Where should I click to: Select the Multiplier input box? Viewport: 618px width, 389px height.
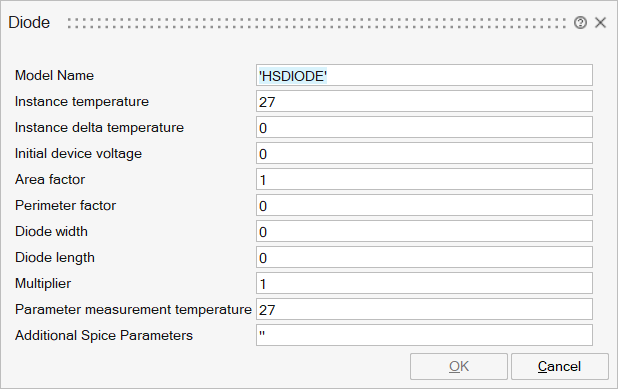[x=424, y=283]
